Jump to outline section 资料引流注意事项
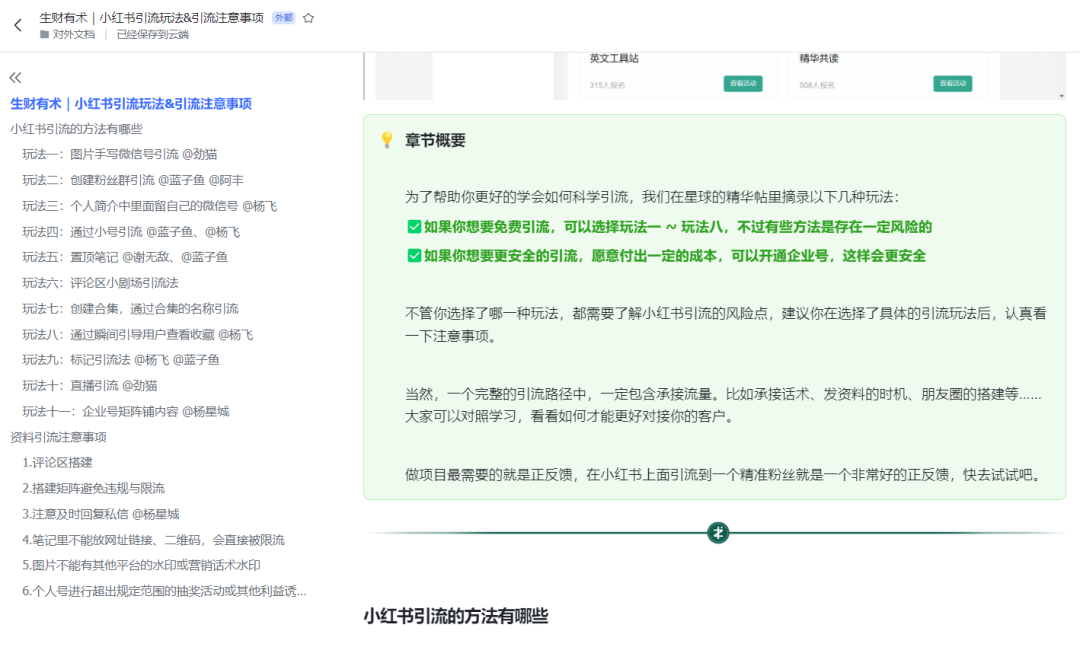This screenshot has height=647, width=1080. [x=59, y=437]
